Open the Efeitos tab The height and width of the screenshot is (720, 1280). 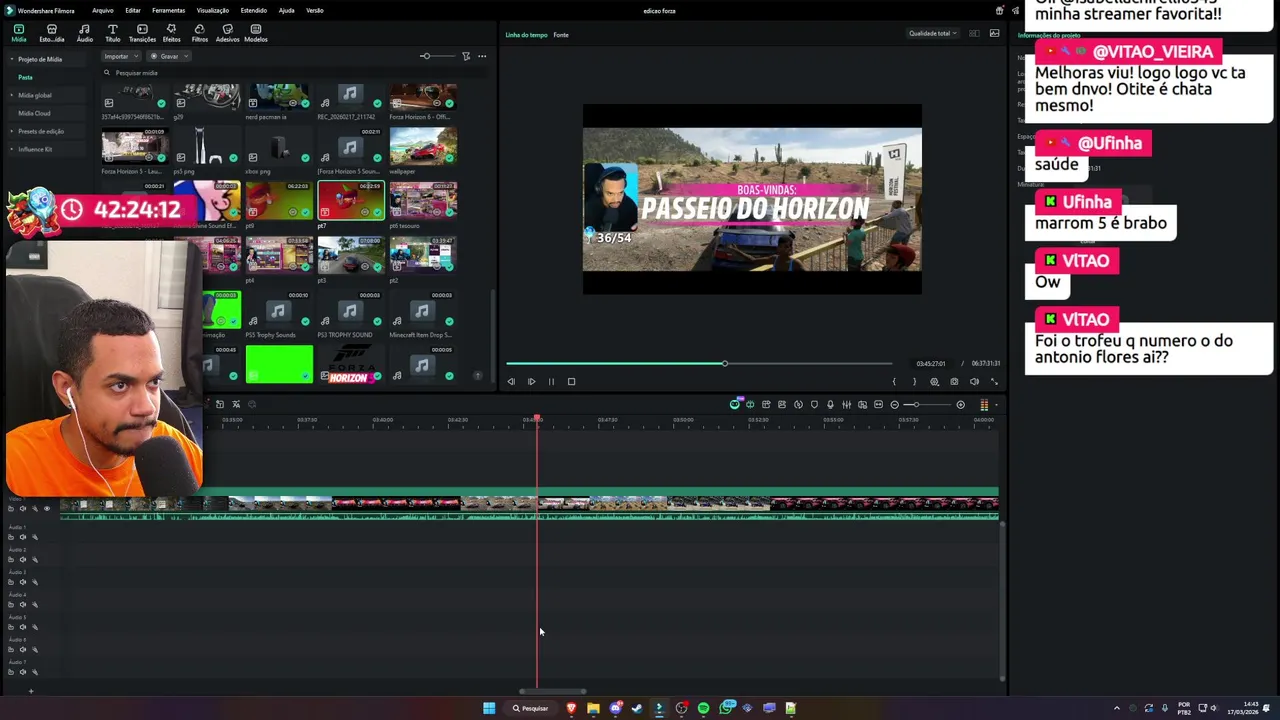click(x=171, y=33)
